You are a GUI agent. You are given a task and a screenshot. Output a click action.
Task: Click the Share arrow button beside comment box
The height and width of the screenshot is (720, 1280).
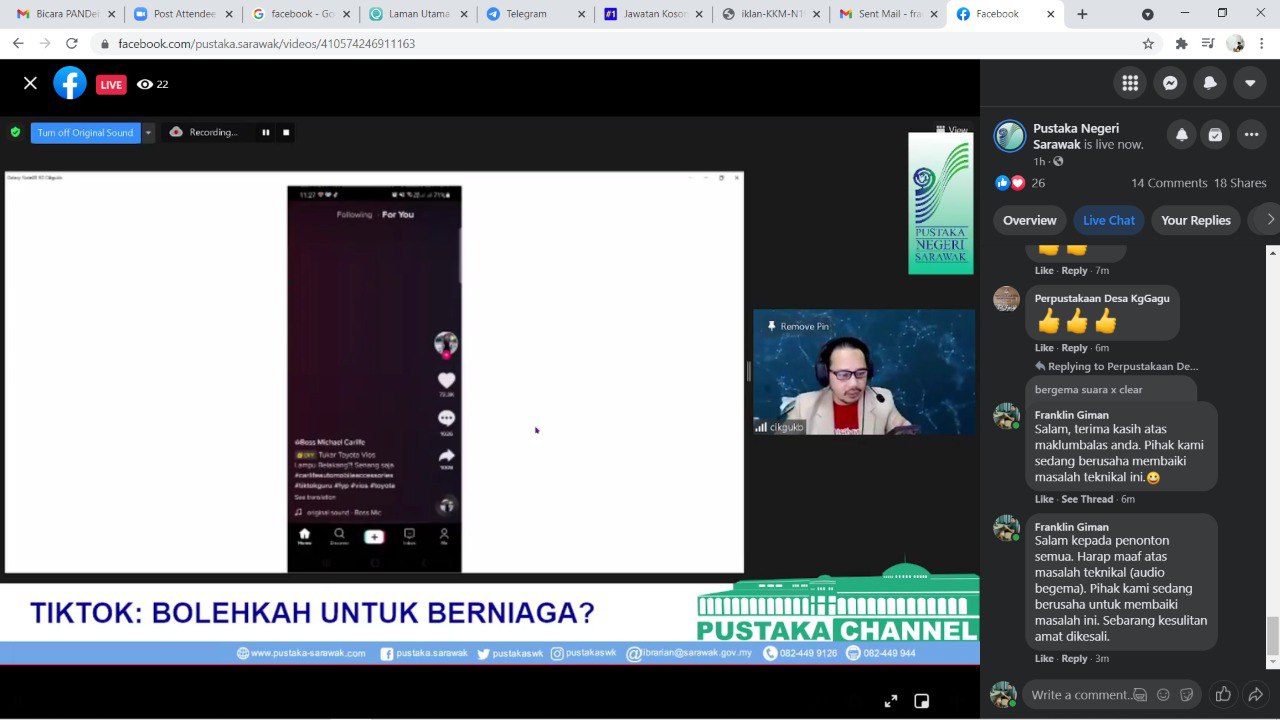pos(1256,694)
